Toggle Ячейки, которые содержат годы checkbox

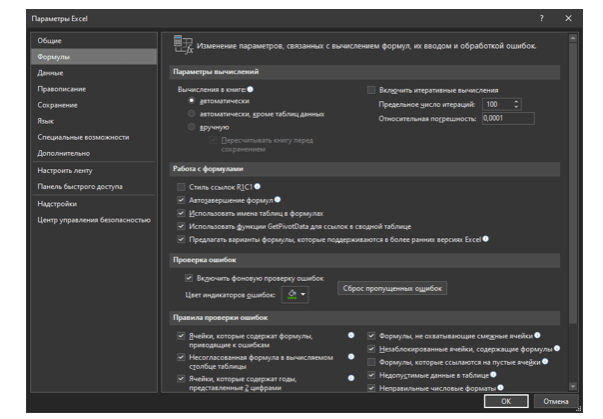pyautogui.click(x=181, y=379)
